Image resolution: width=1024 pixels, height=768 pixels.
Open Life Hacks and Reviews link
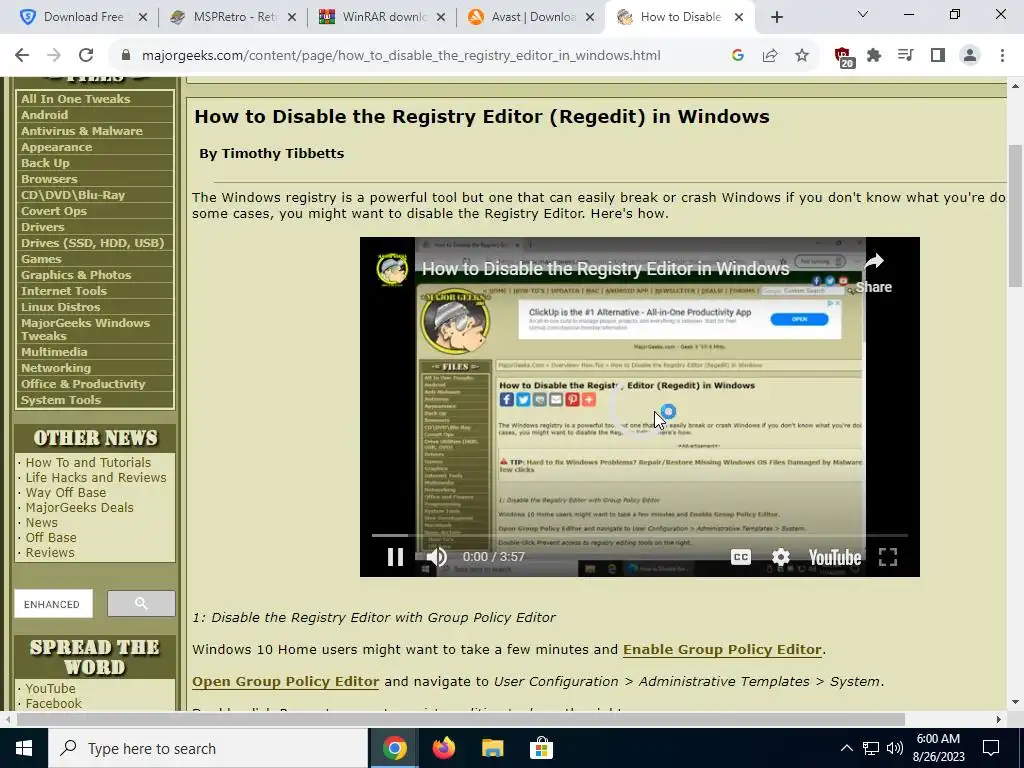click(x=96, y=477)
